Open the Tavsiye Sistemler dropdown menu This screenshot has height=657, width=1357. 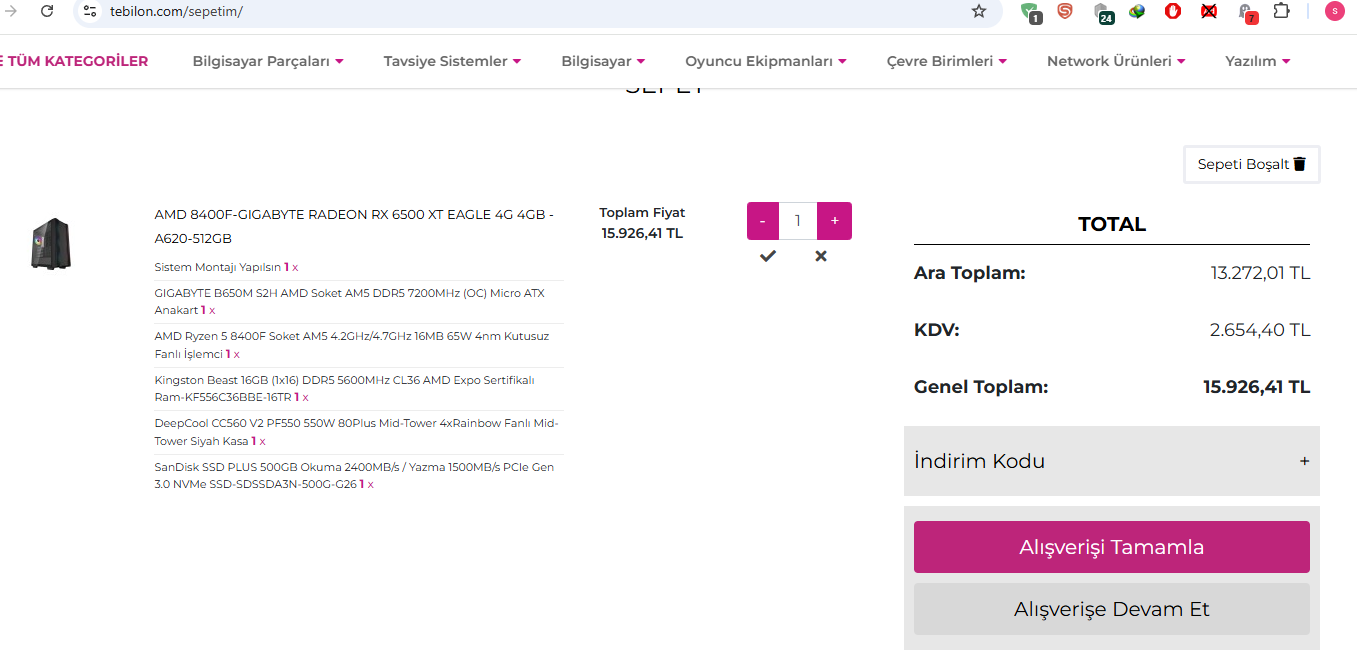[452, 61]
